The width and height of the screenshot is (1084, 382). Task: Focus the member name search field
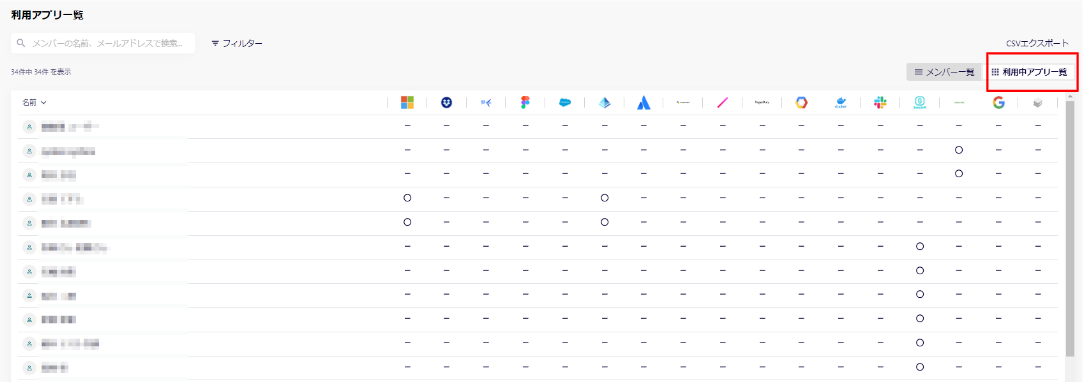[103, 44]
